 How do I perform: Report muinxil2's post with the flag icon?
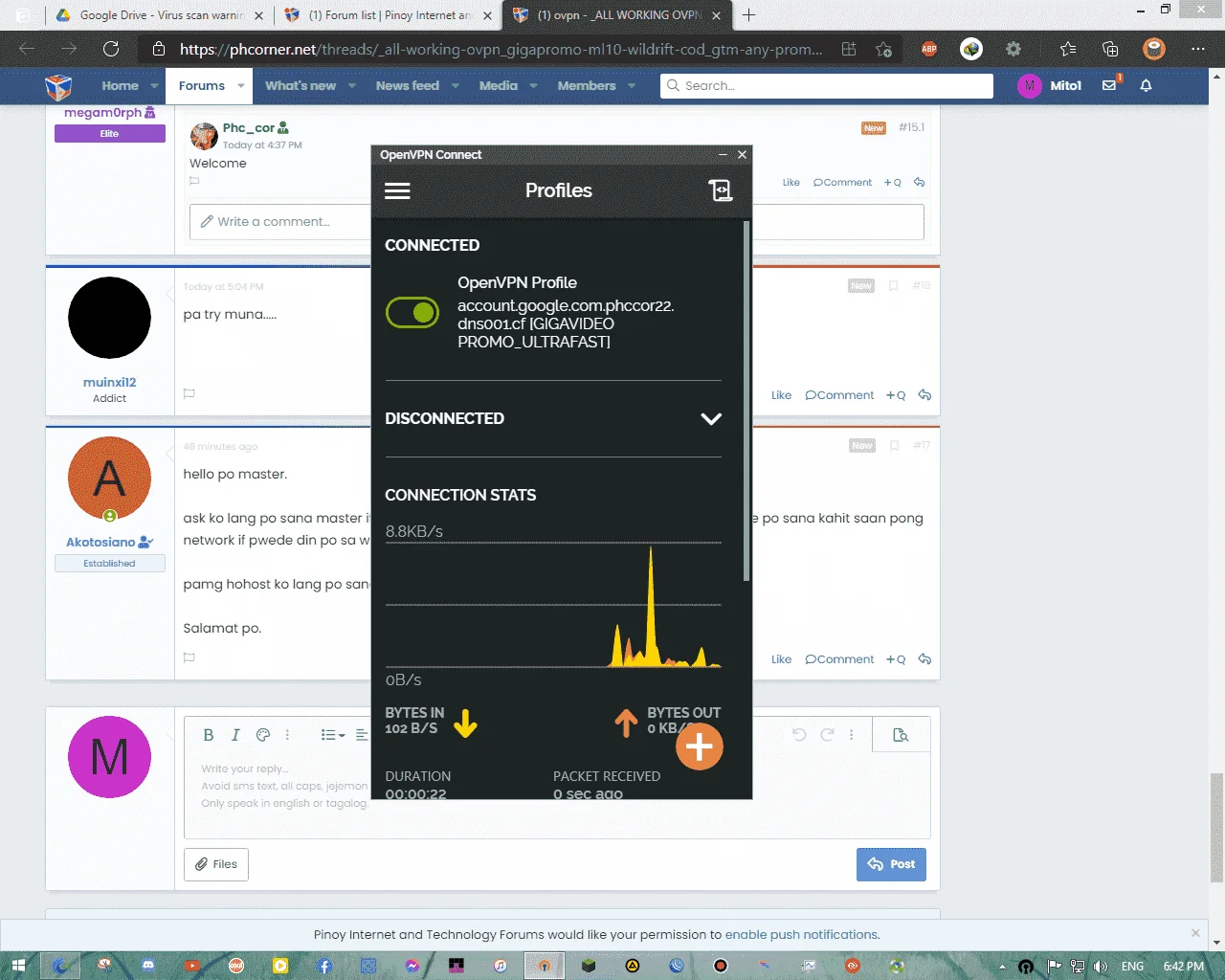pos(189,393)
